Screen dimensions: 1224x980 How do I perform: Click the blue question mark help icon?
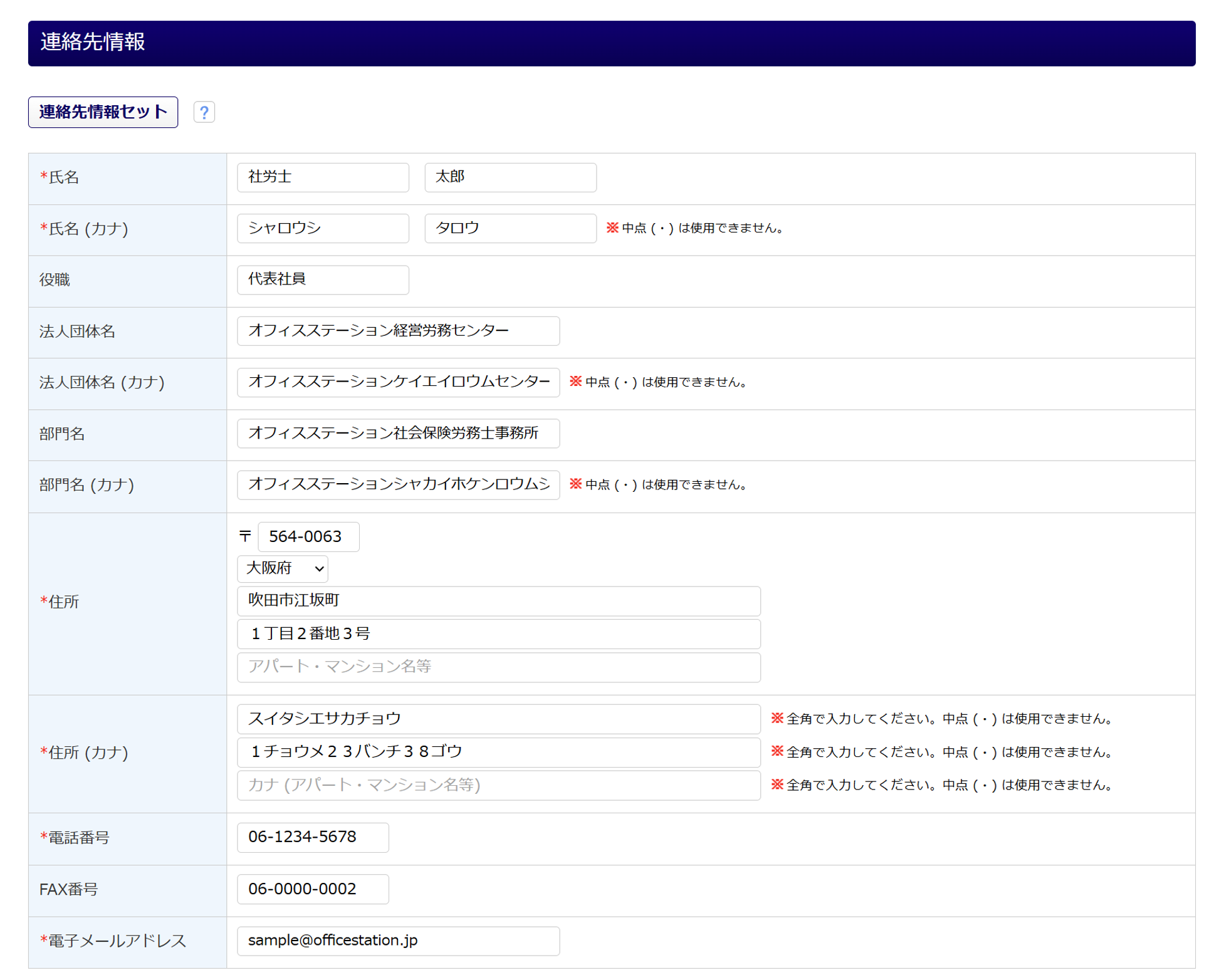point(204,112)
